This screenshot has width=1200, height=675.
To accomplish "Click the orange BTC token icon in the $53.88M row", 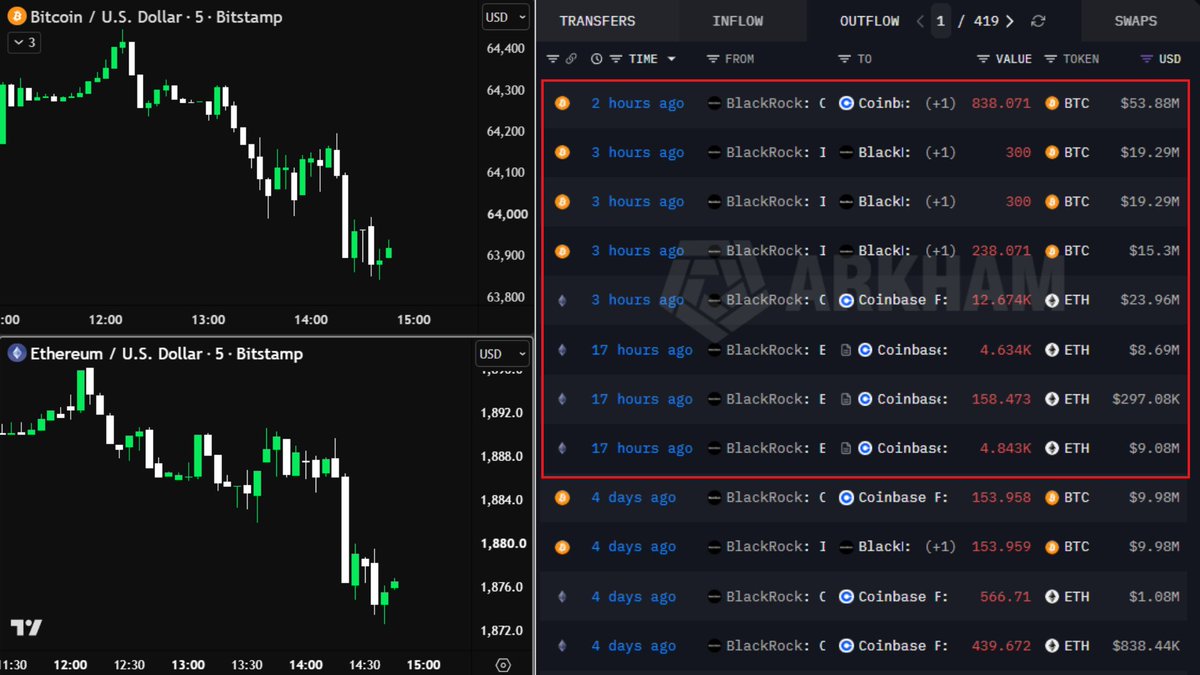I will (1051, 103).
